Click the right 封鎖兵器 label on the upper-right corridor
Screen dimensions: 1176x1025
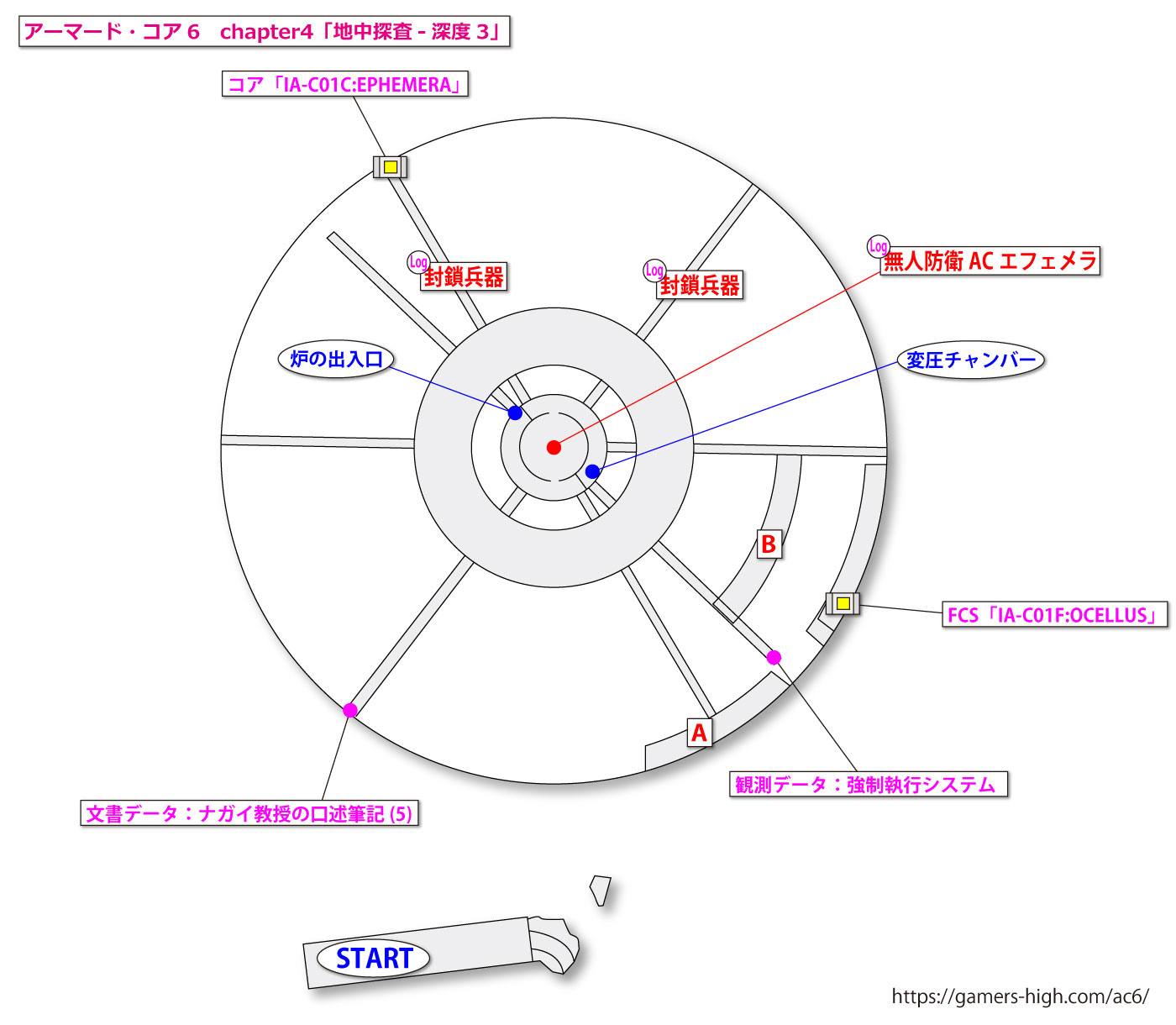click(700, 286)
